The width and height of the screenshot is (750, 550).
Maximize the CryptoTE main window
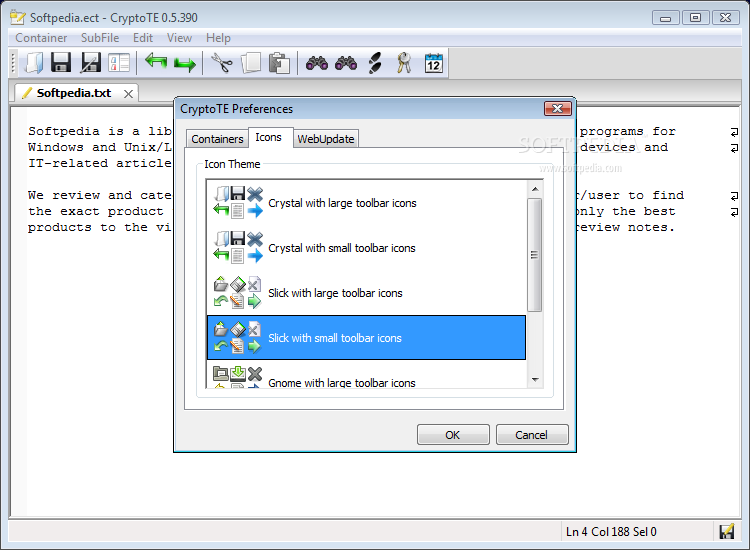coord(695,18)
